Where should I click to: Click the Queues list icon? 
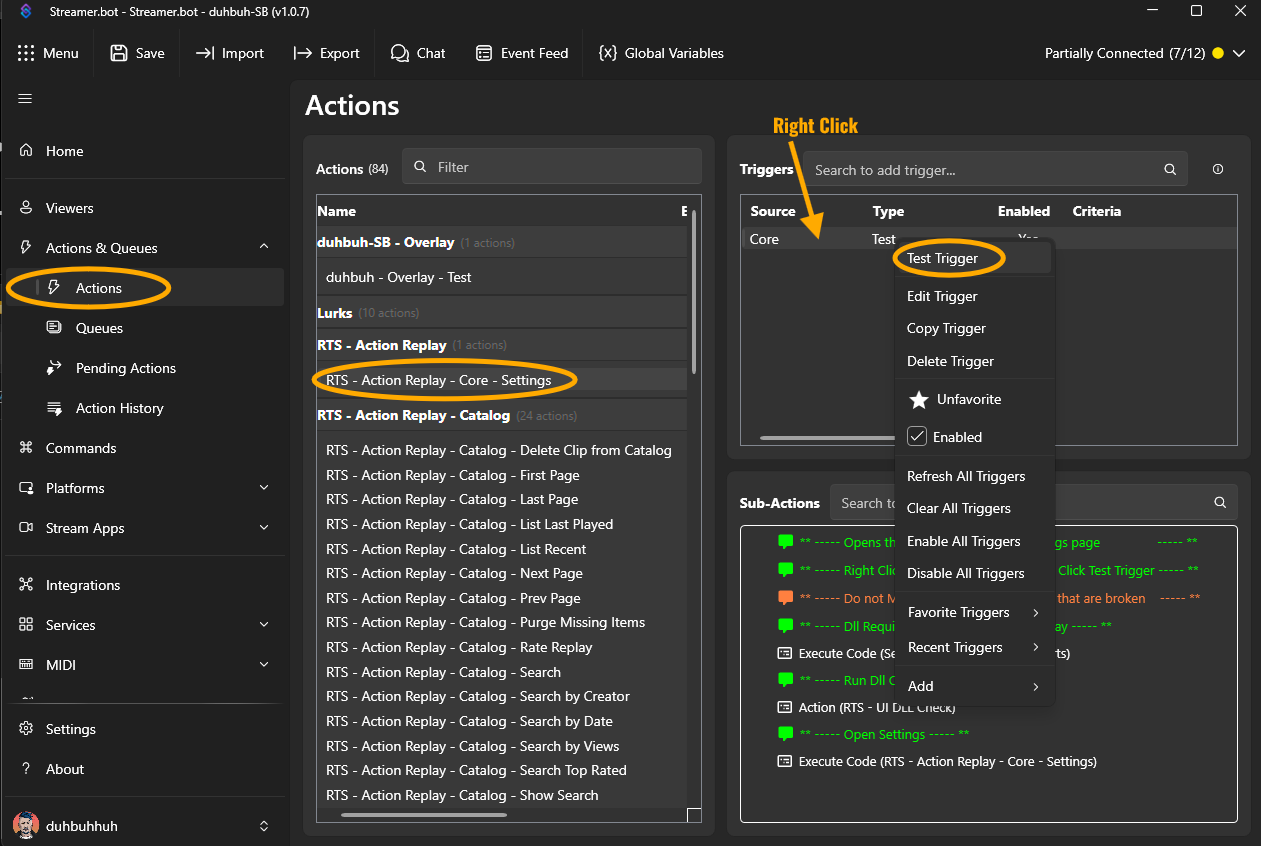(55, 328)
